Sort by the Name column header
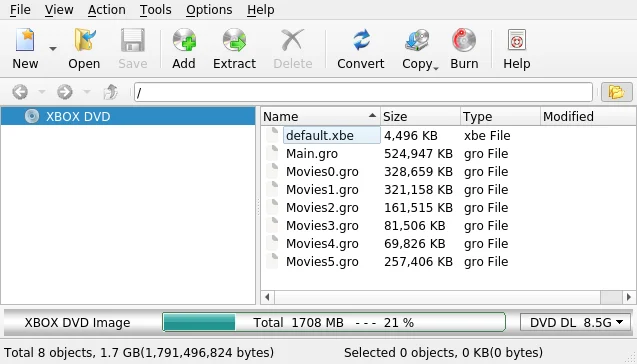 pos(320,117)
